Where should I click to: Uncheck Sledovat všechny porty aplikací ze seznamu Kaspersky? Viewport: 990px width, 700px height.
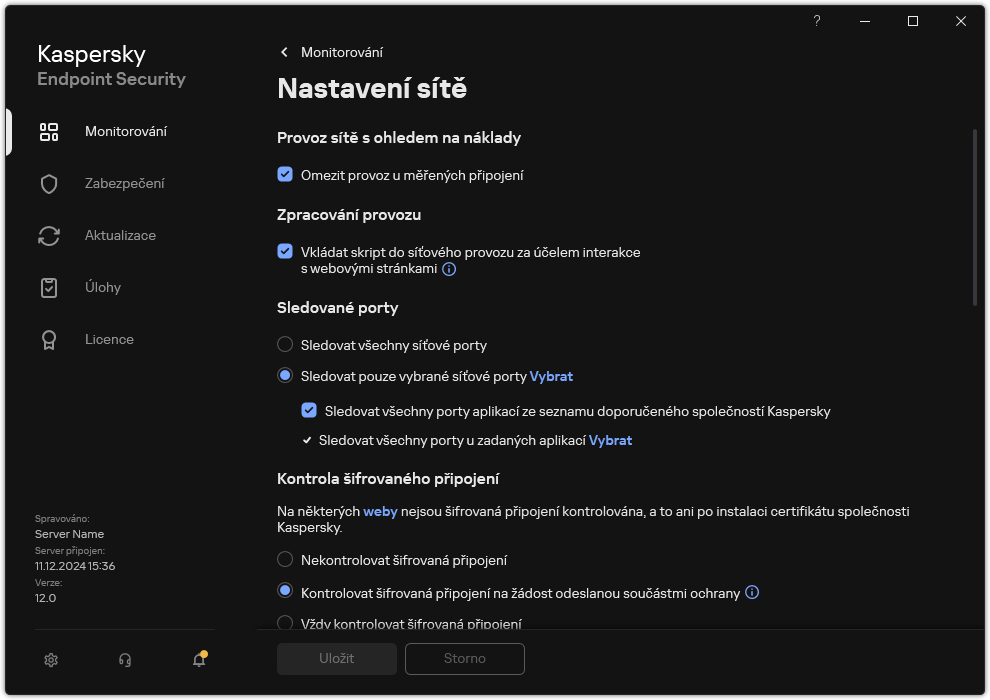tap(309, 409)
